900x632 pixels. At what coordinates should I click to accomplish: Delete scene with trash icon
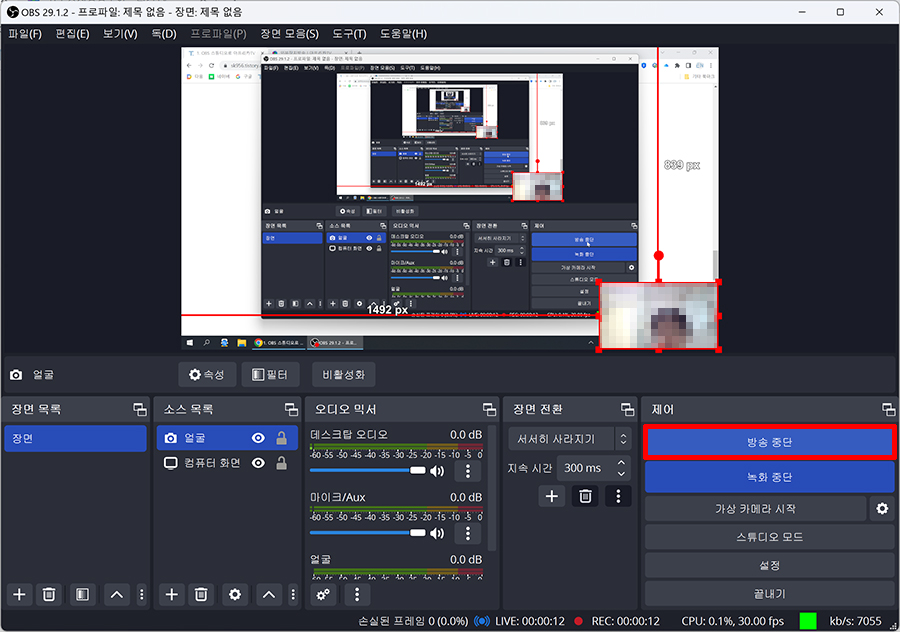click(x=49, y=595)
